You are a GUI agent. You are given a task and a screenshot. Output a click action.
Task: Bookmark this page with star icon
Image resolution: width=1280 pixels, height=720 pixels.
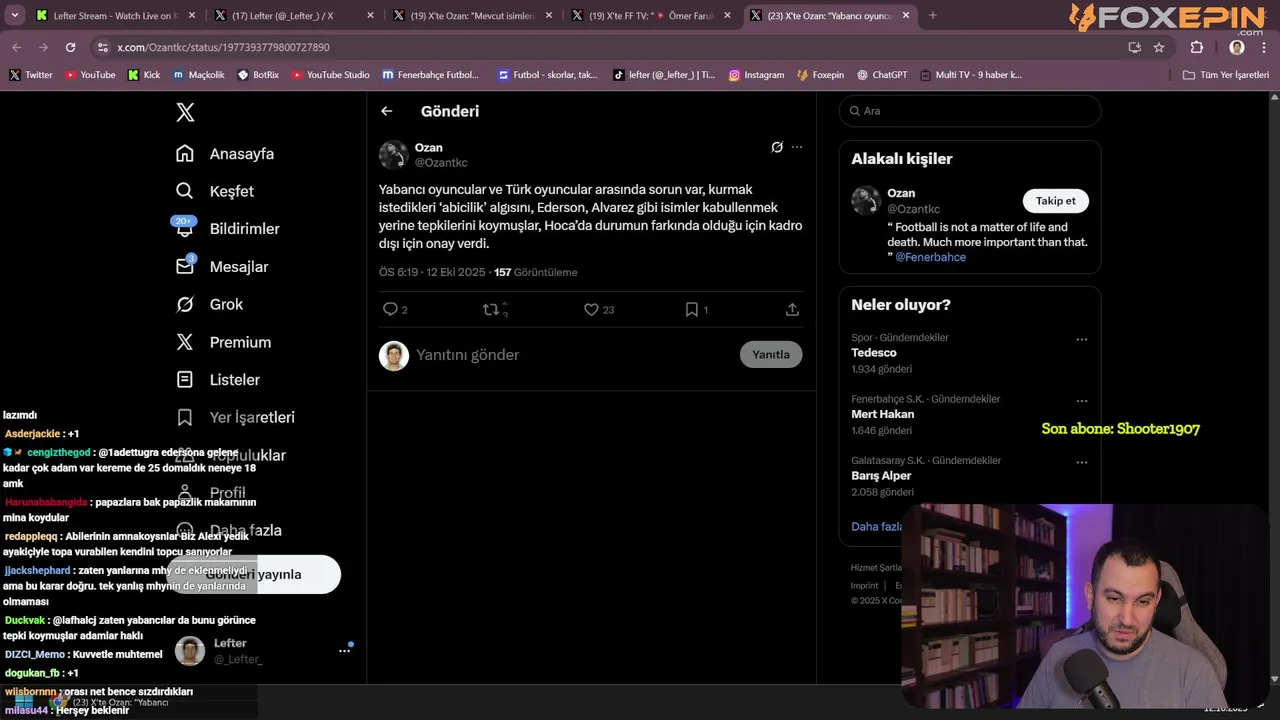click(1159, 47)
